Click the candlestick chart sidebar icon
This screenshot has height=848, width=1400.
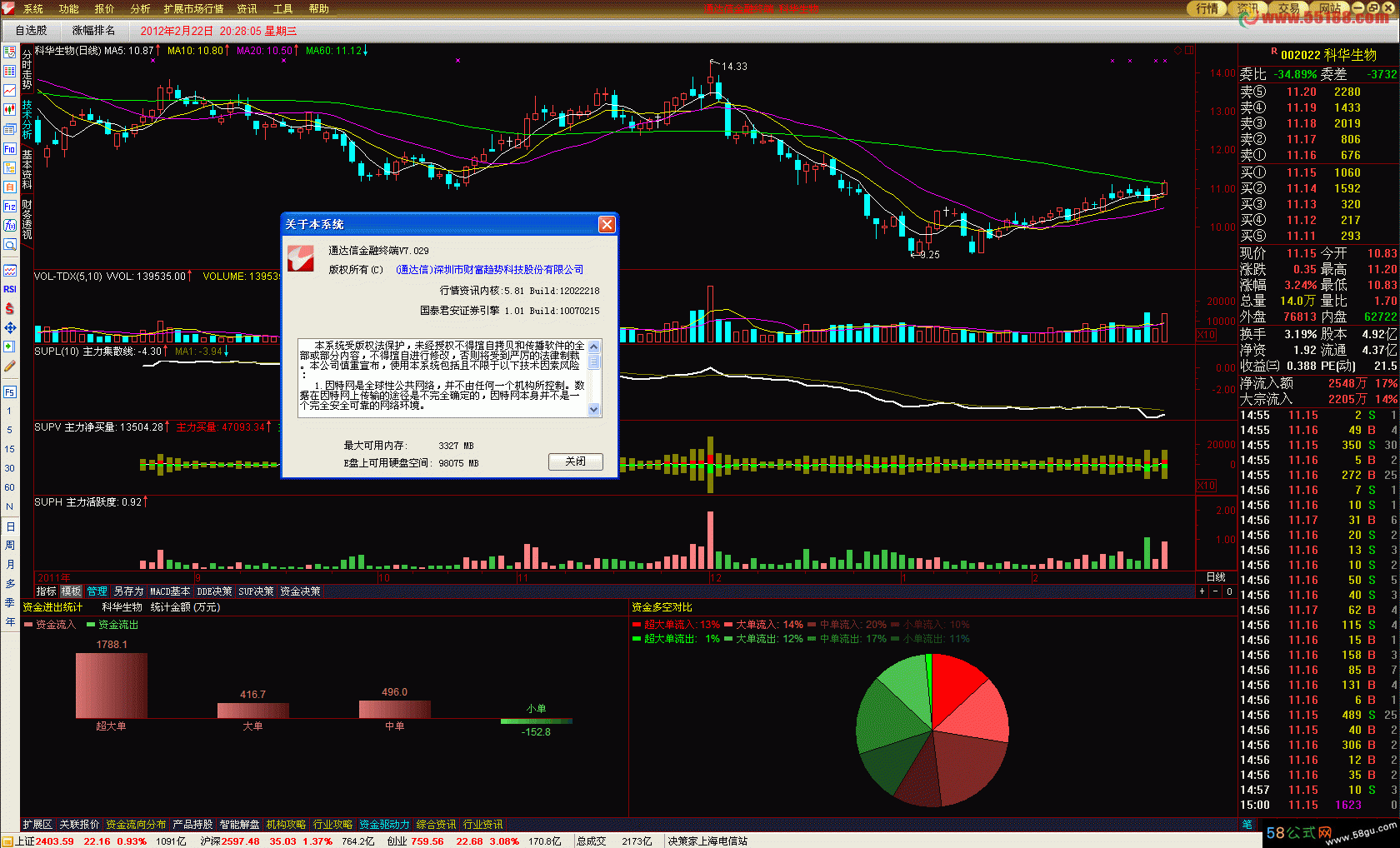point(10,109)
